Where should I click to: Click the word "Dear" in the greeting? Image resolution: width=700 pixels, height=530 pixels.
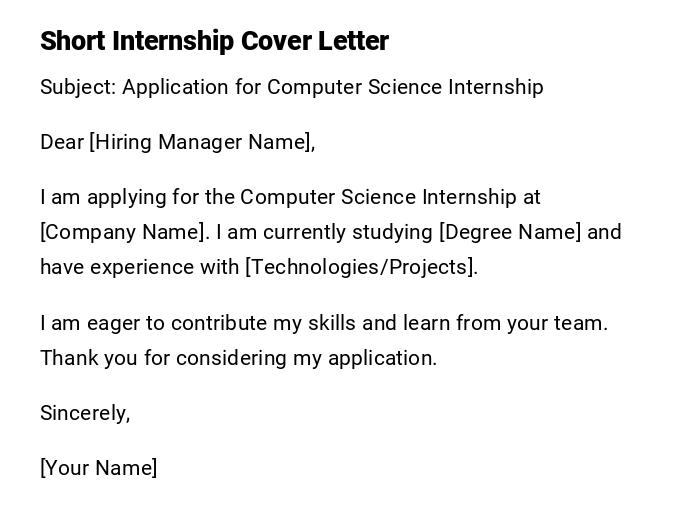(x=62, y=142)
